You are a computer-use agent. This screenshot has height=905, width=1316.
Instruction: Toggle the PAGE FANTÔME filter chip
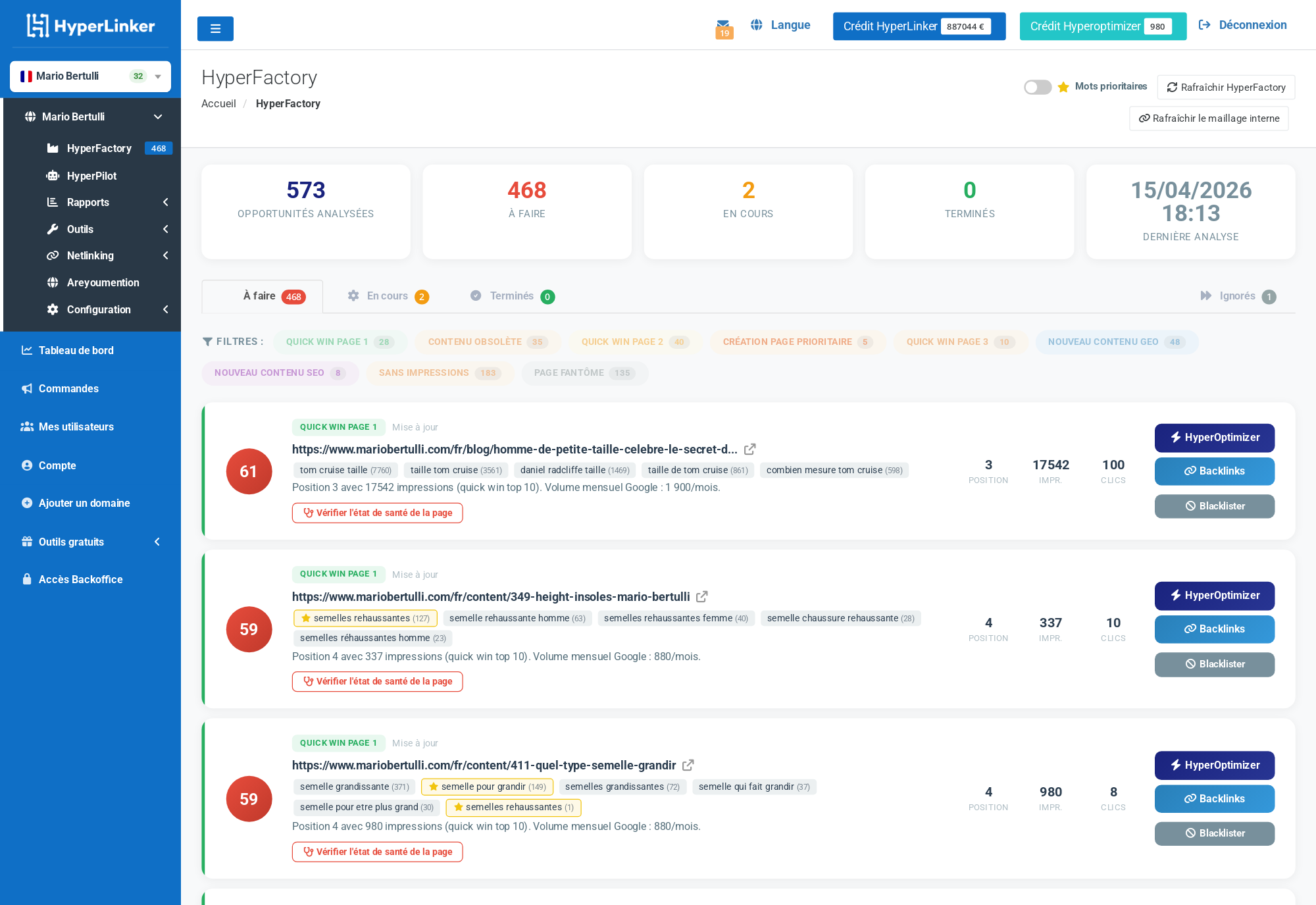[x=584, y=373]
